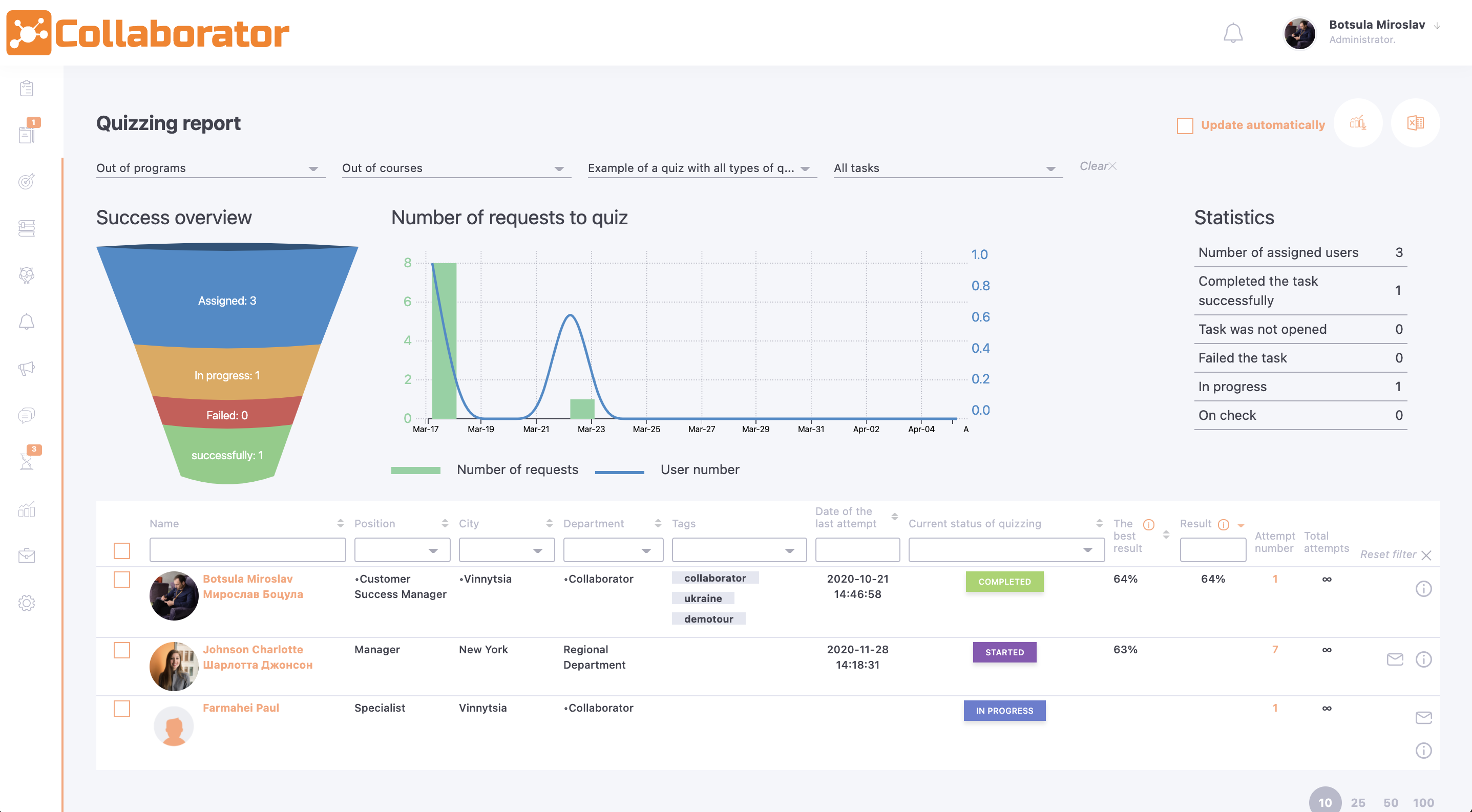Open the hourglass sidebar icon with badge 3
Viewport: 1472px width, 812px height.
click(26, 461)
